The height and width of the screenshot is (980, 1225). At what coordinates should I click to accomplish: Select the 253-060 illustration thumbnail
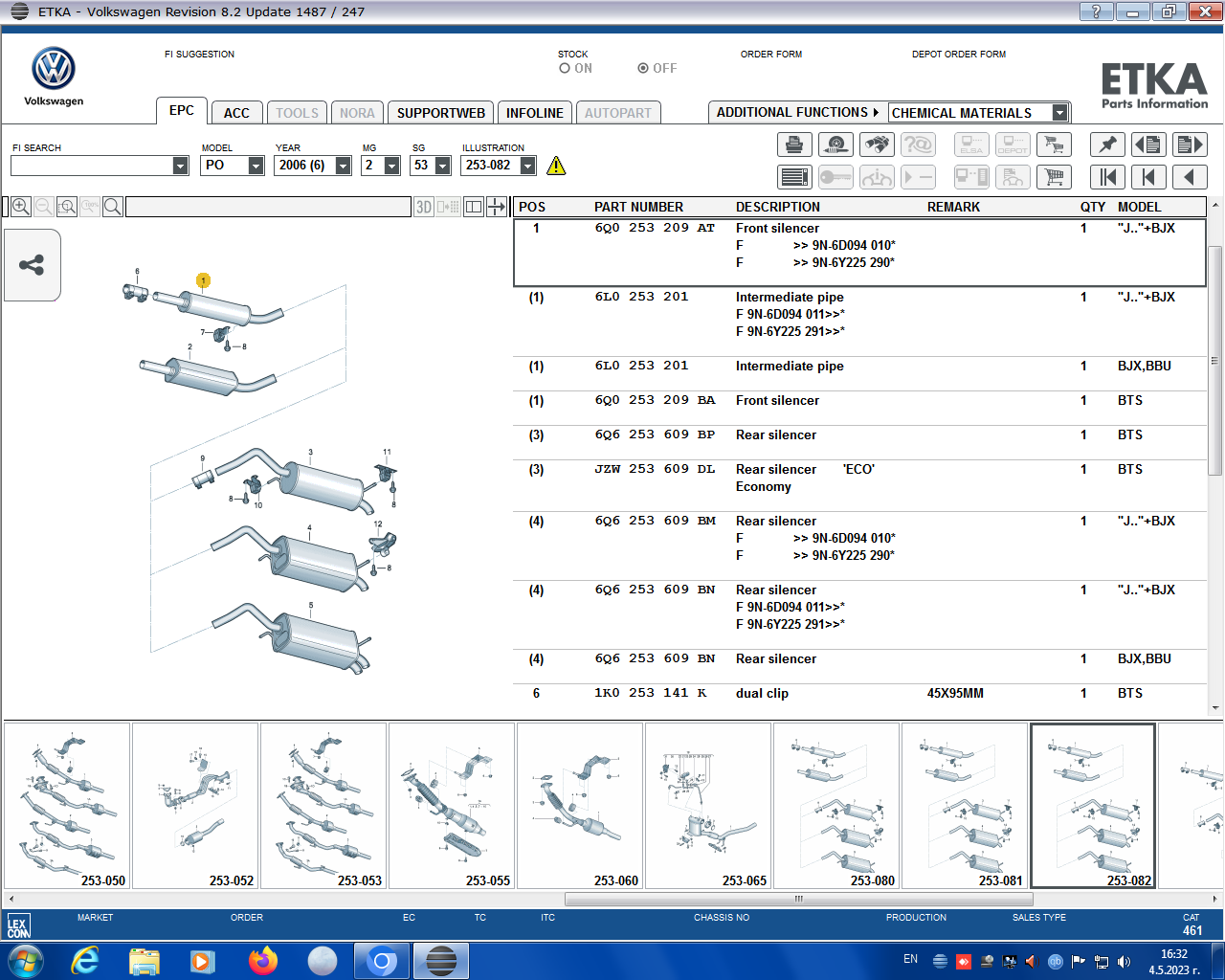(580, 806)
